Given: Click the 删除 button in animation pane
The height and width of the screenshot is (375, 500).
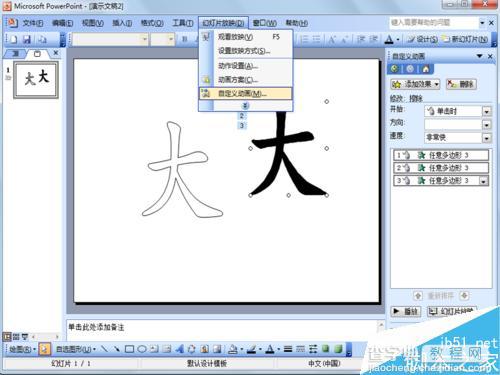Looking at the screenshot, I should point(461,84).
